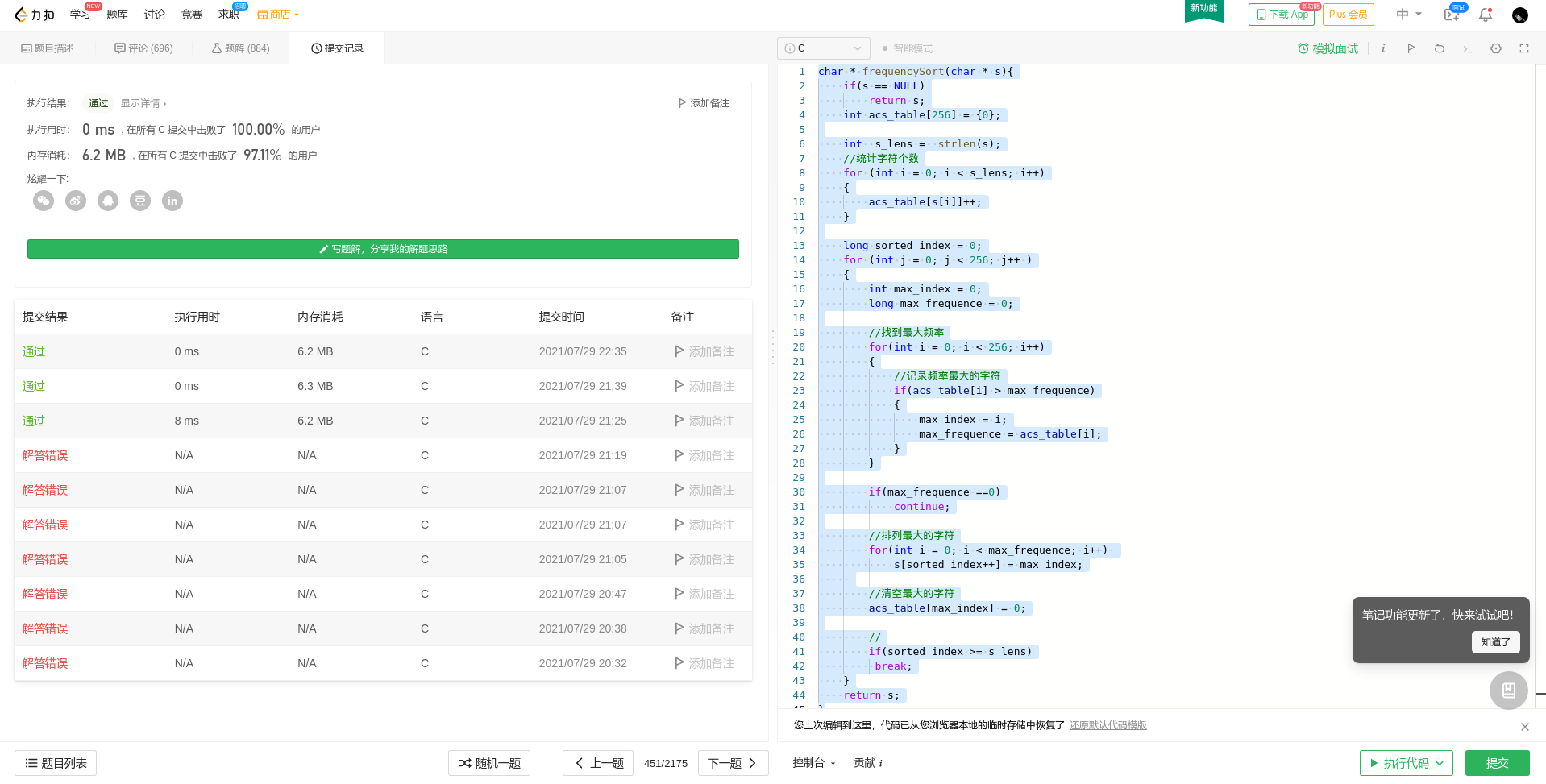
Task: Open the 面试 video icon in header
Action: (x=1452, y=15)
